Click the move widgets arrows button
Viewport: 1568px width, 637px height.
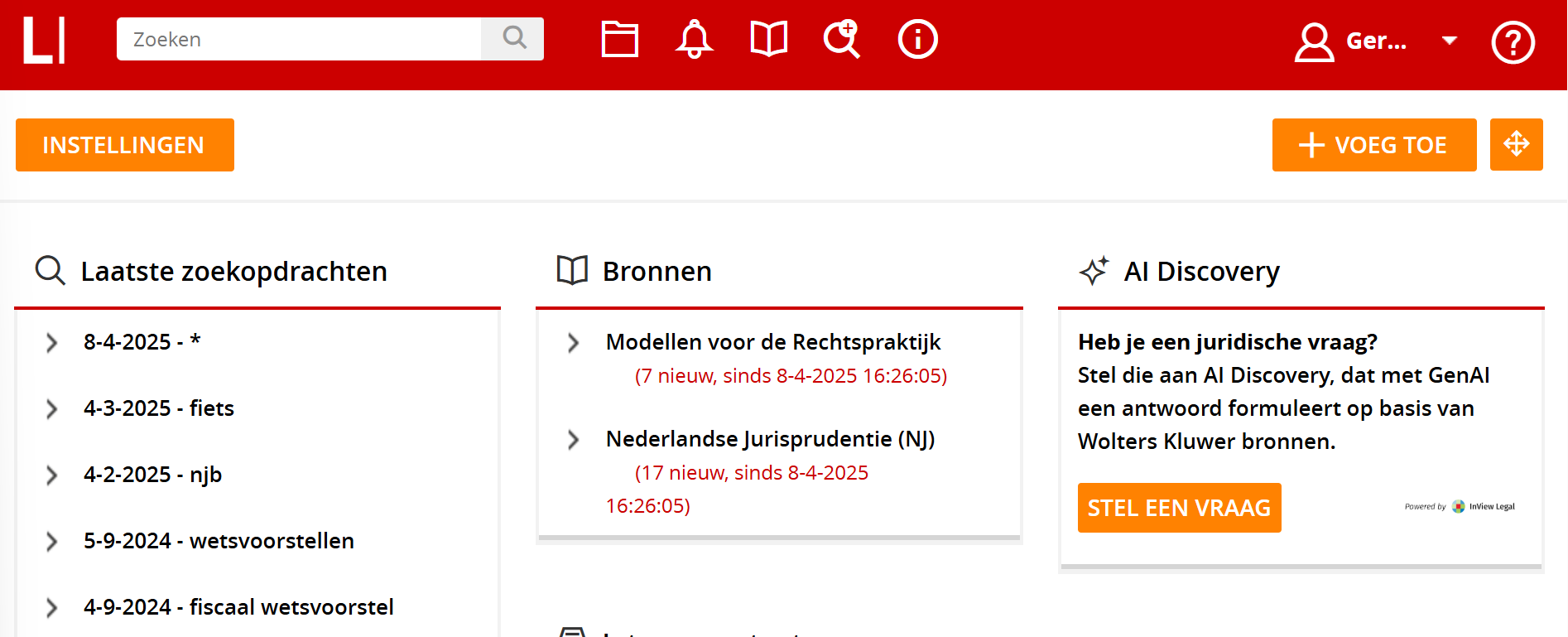tap(1516, 145)
